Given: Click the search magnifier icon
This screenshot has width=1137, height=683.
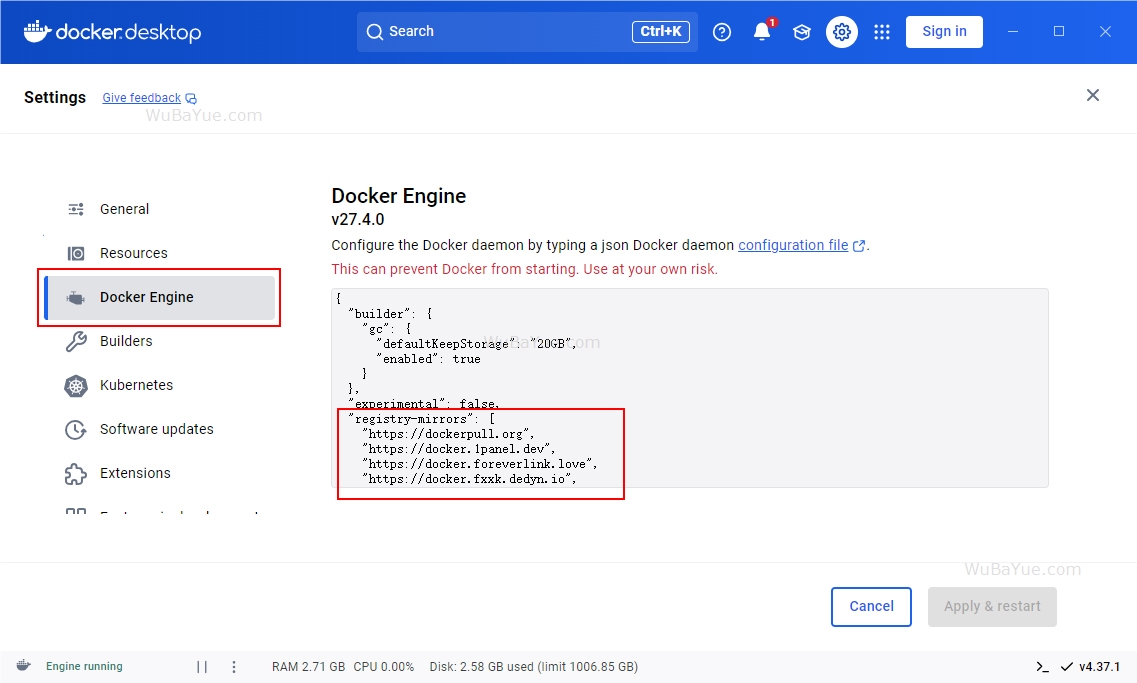Looking at the screenshot, I should (x=374, y=32).
